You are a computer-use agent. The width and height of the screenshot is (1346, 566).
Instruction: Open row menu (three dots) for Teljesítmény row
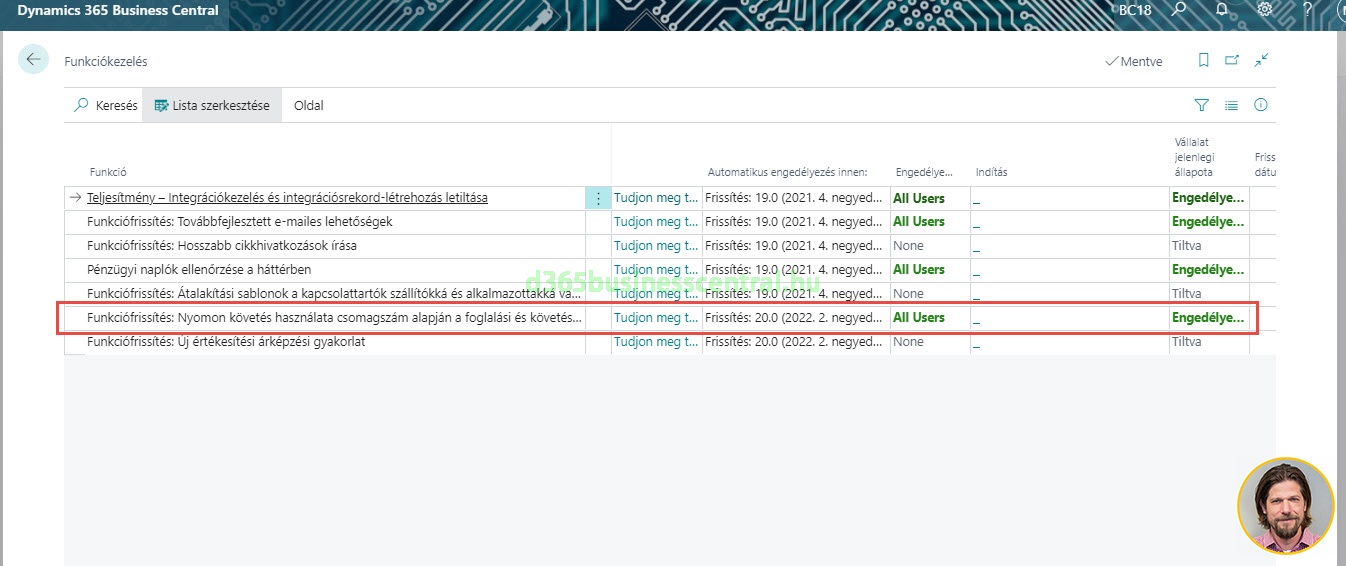[598, 198]
